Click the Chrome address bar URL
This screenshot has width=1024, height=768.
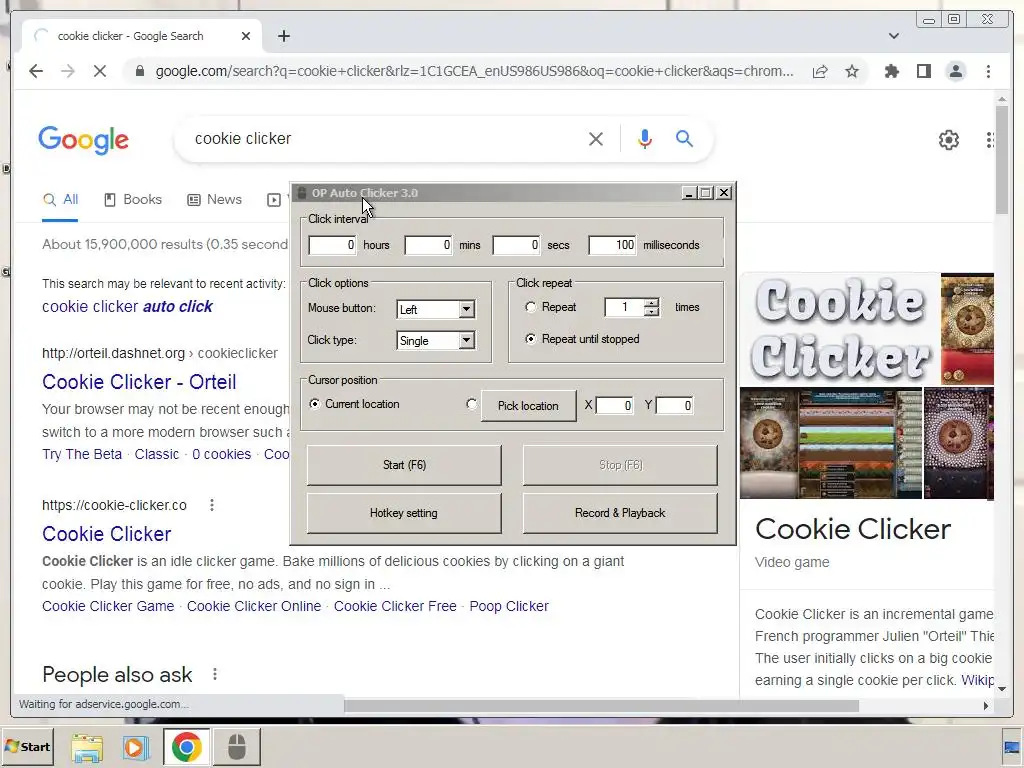(x=474, y=71)
